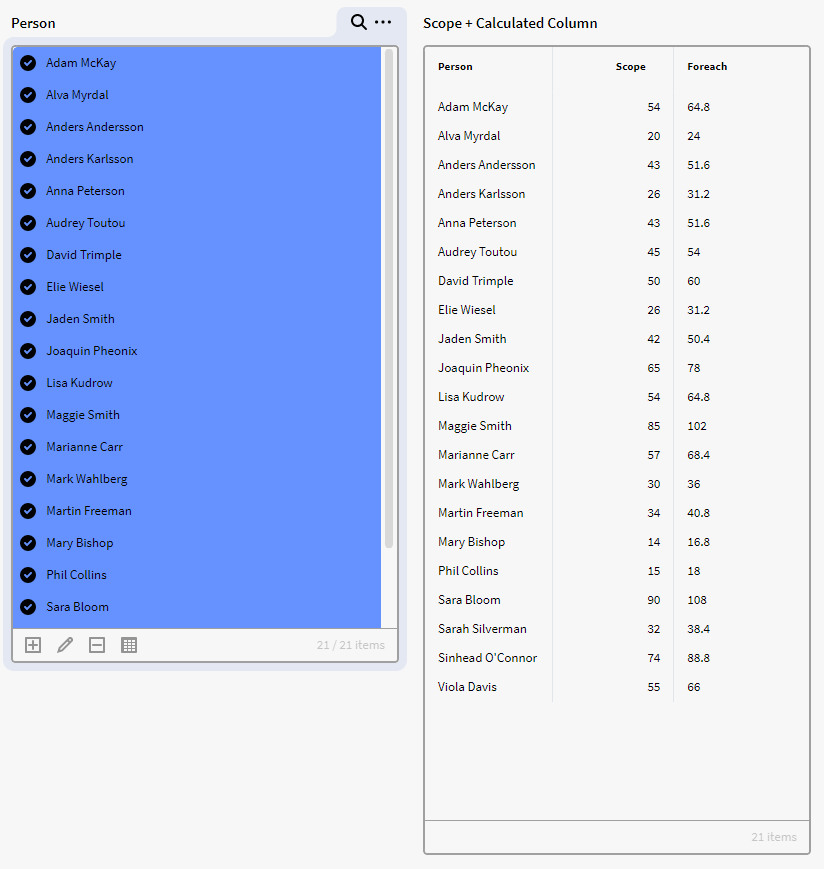The width and height of the screenshot is (824, 869).
Task: Open the three-dot more options menu
Action: tap(383, 22)
